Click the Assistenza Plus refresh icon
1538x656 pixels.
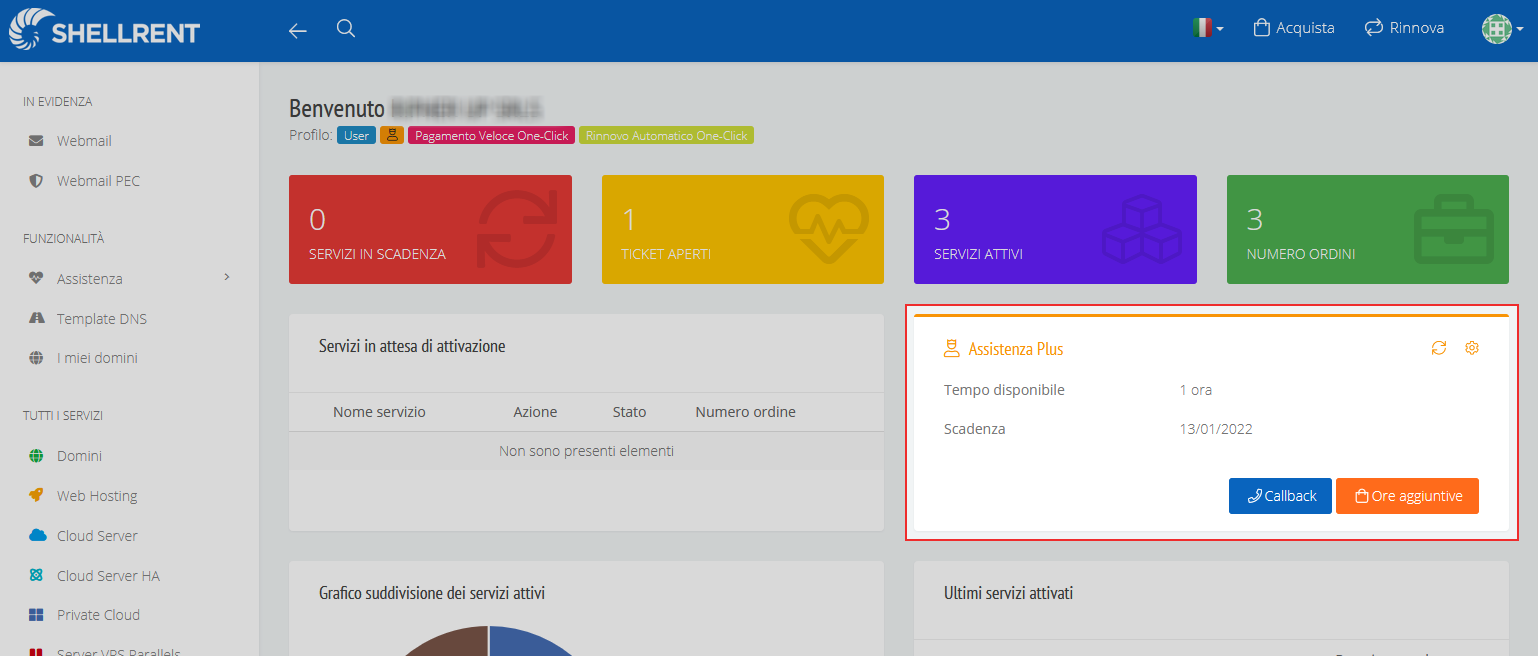click(x=1439, y=348)
